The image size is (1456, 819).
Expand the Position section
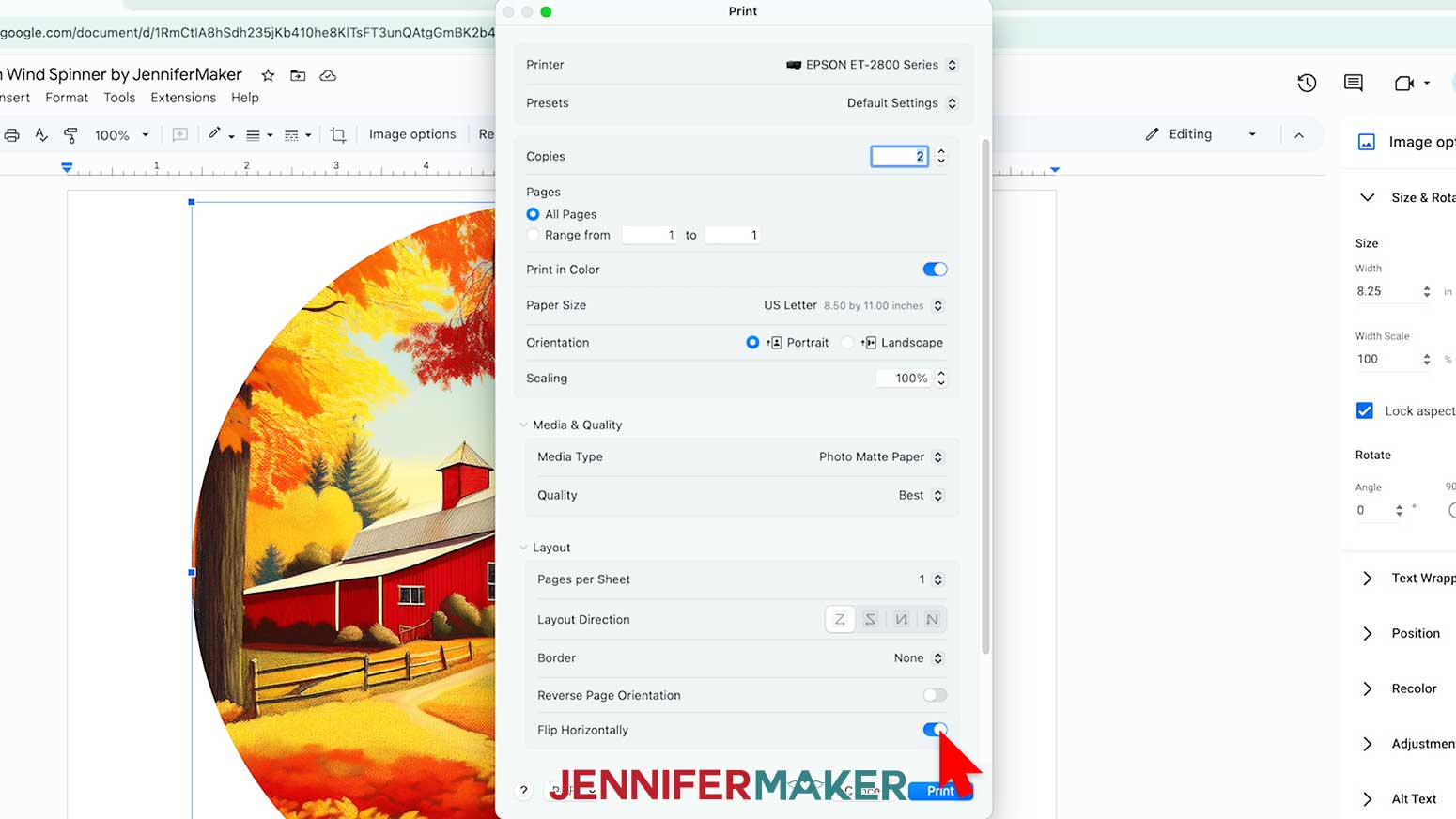(1368, 634)
